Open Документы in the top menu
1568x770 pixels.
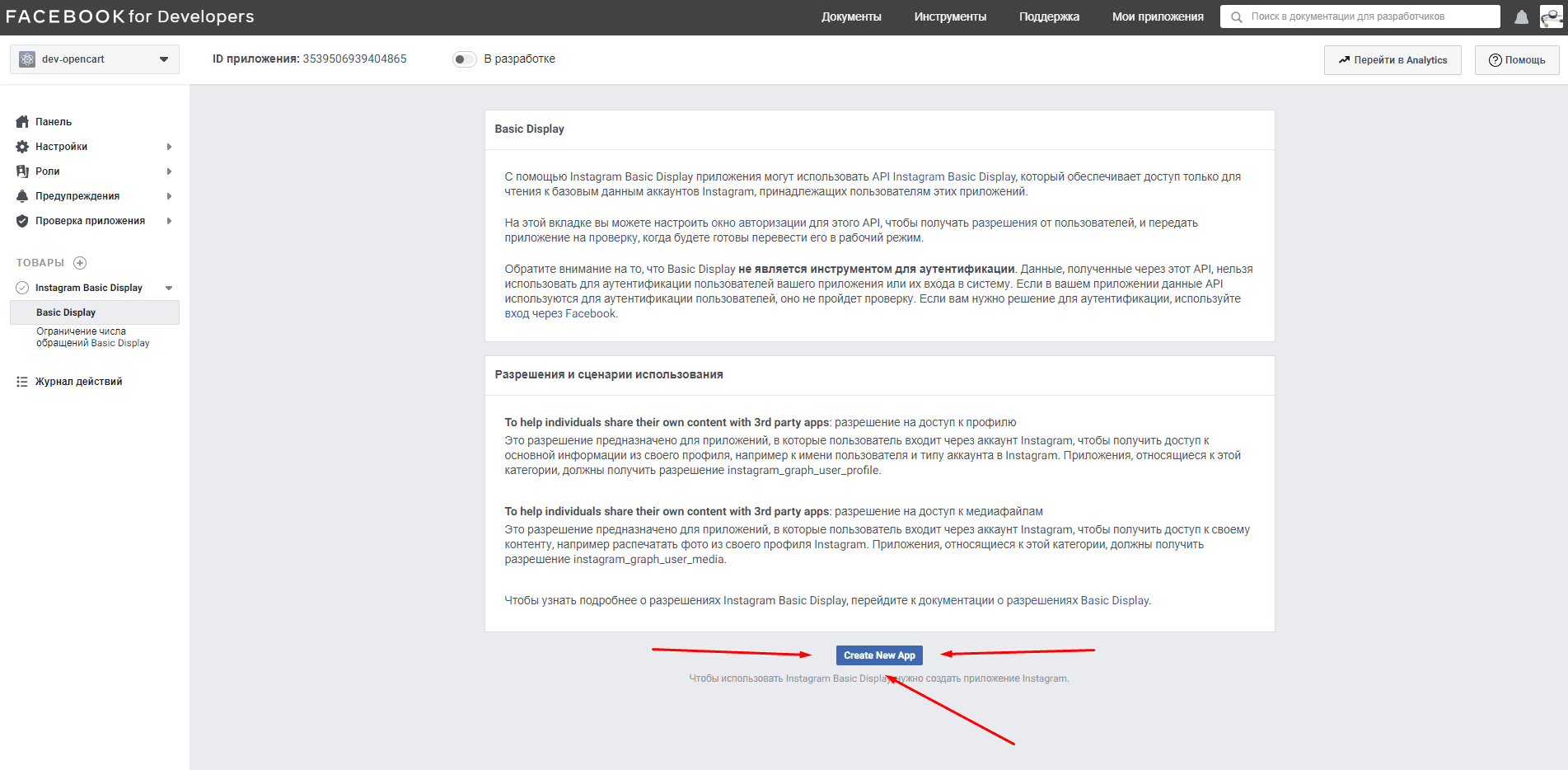coord(851,16)
